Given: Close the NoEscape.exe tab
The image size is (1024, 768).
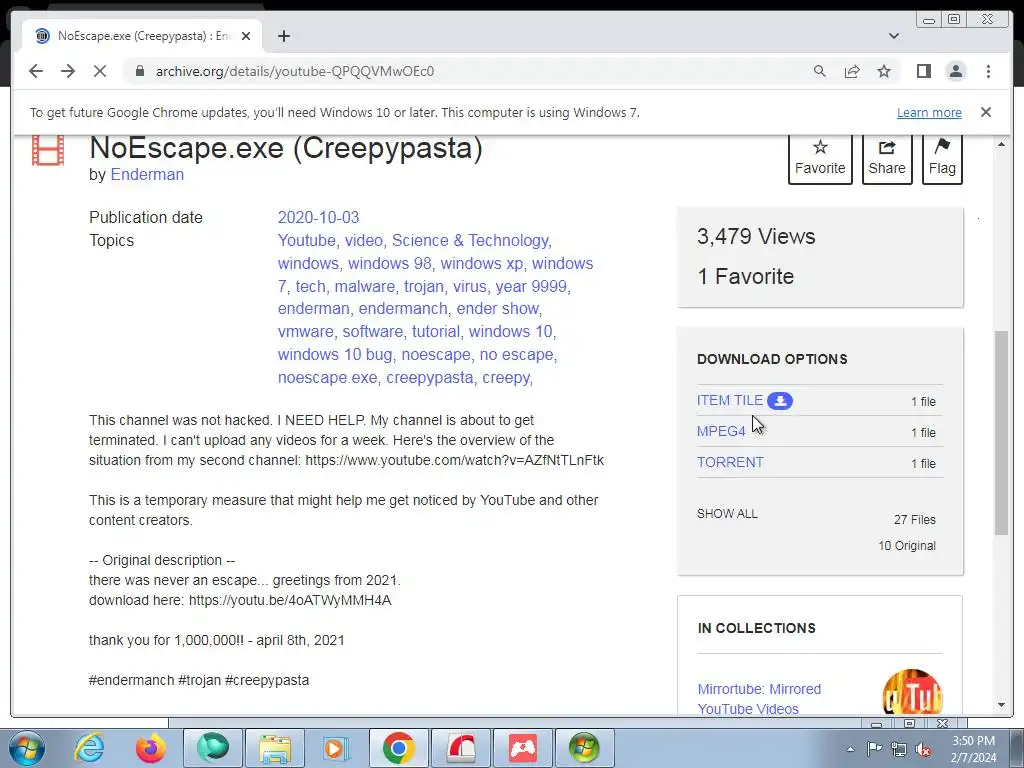Looking at the screenshot, I should point(246,36).
